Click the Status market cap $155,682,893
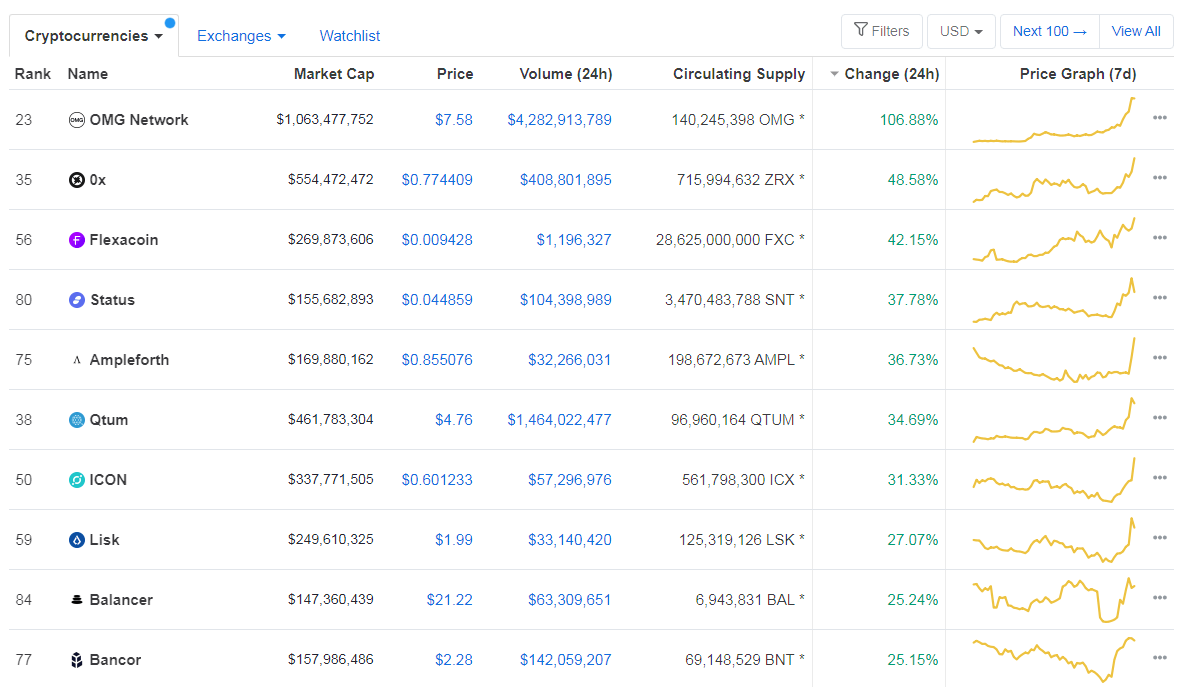 click(330, 300)
